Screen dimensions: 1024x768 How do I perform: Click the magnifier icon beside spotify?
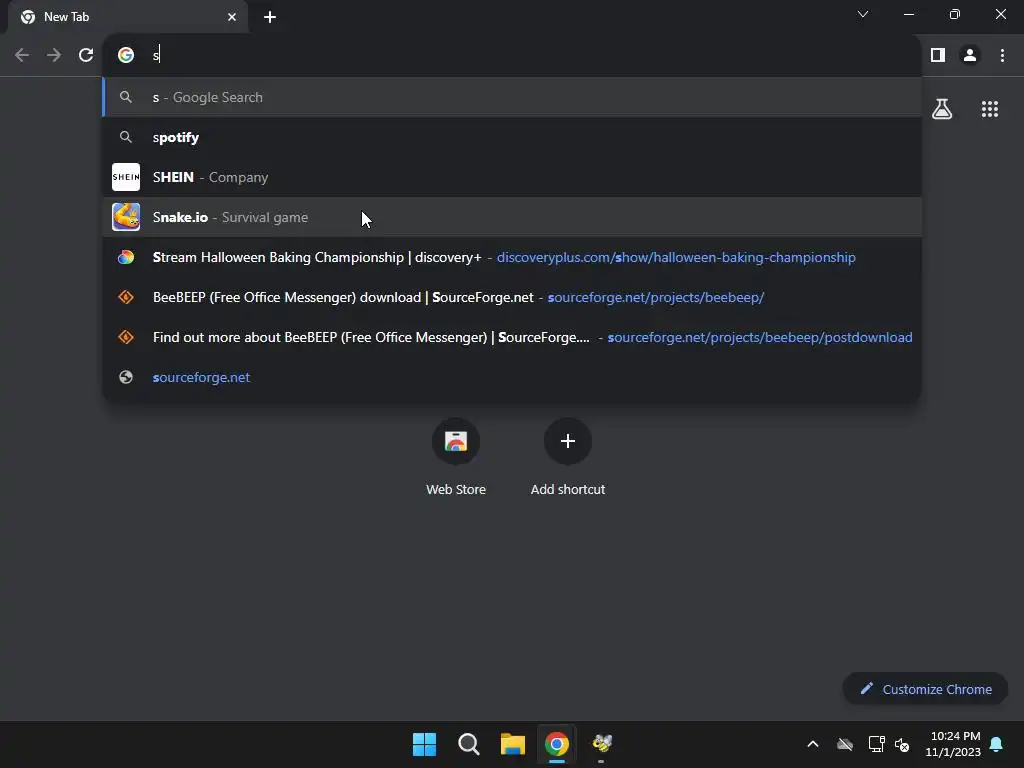tap(126, 137)
